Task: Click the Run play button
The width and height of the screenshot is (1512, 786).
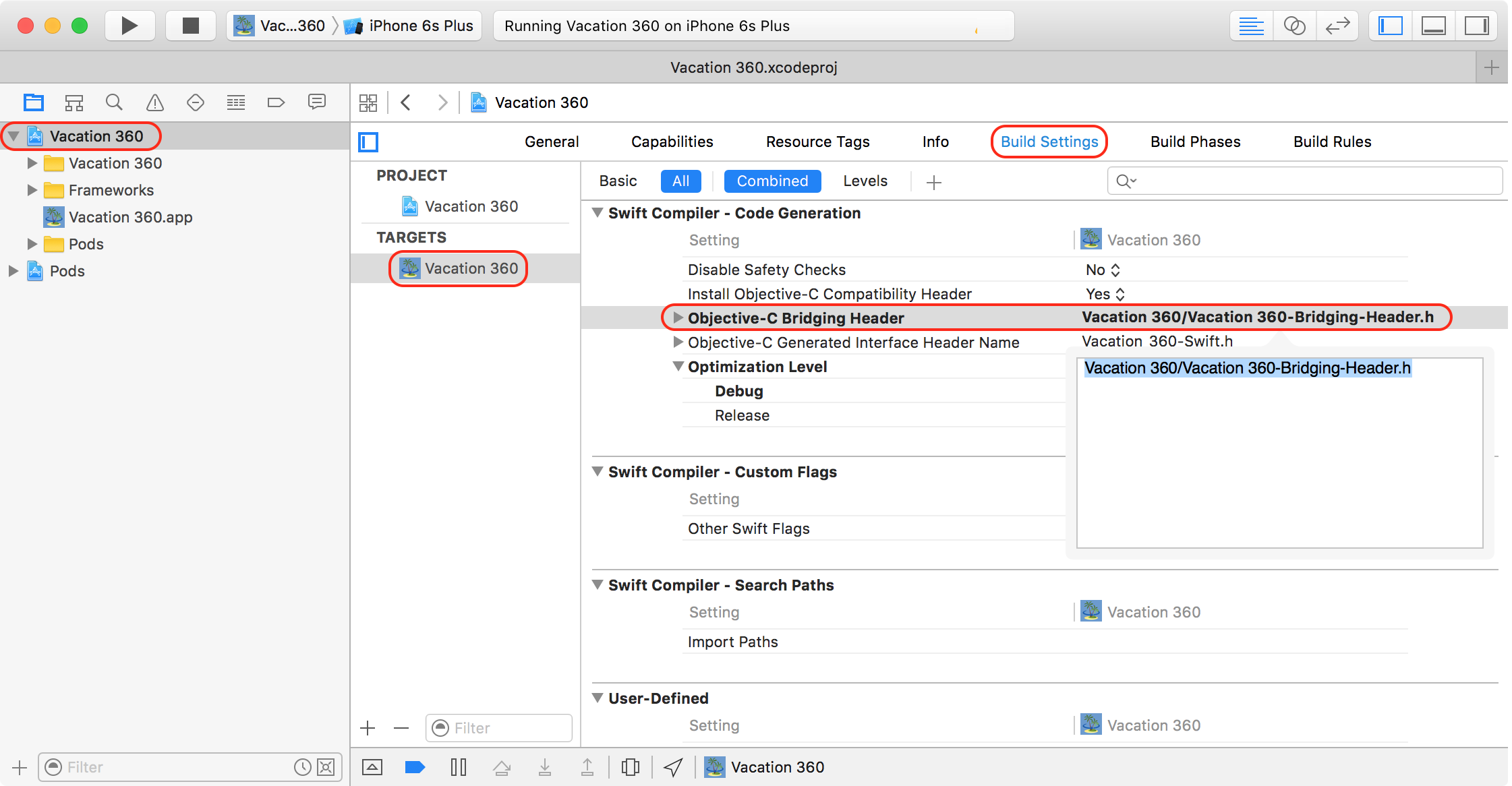Action: point(129,26)
